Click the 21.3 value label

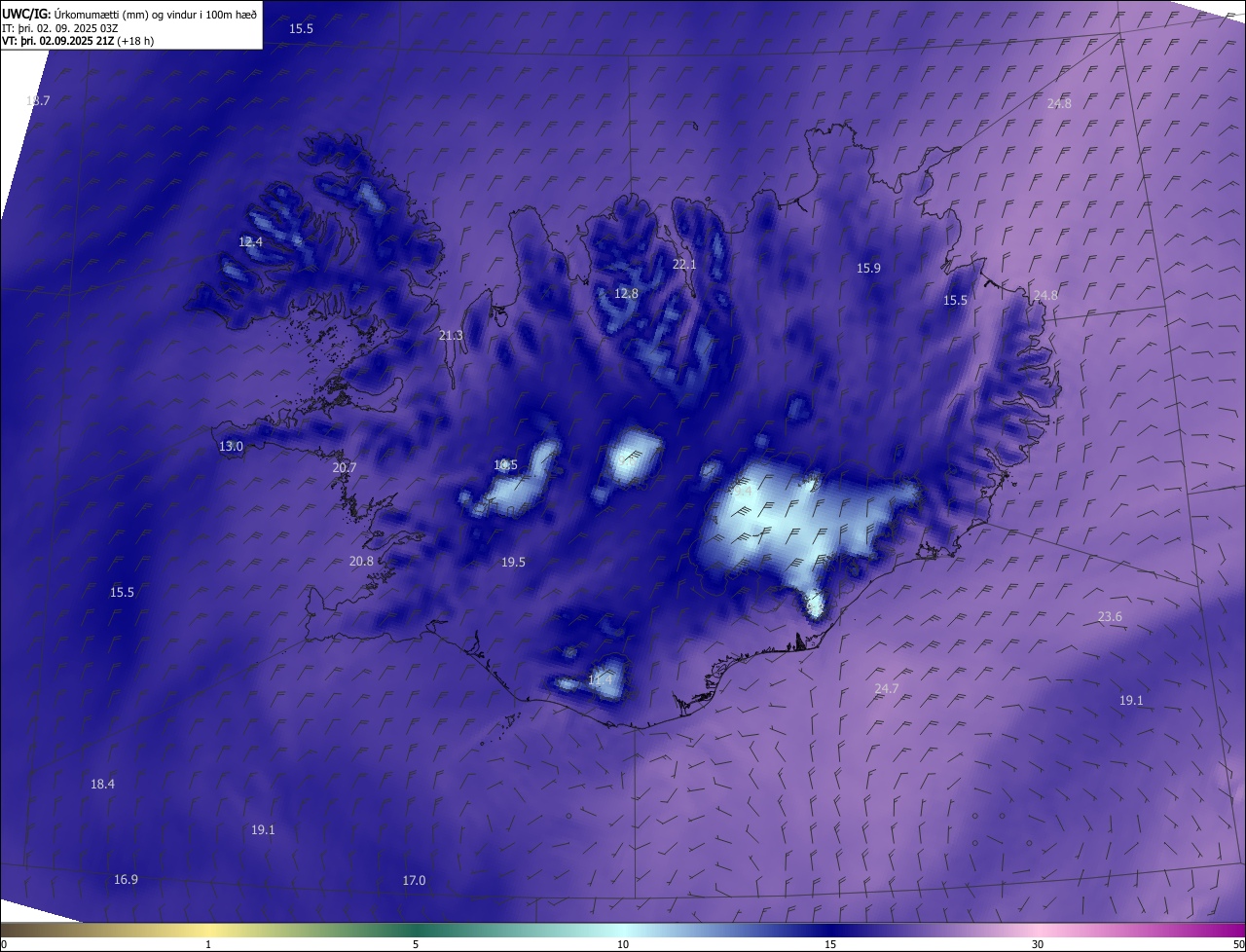(451, 336)
